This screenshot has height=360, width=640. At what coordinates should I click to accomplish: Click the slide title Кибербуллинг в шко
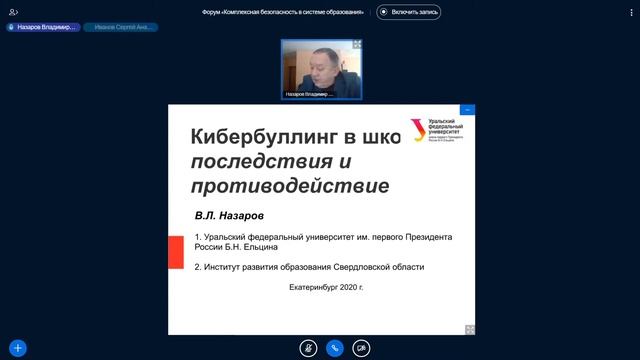tap(296, 136)
